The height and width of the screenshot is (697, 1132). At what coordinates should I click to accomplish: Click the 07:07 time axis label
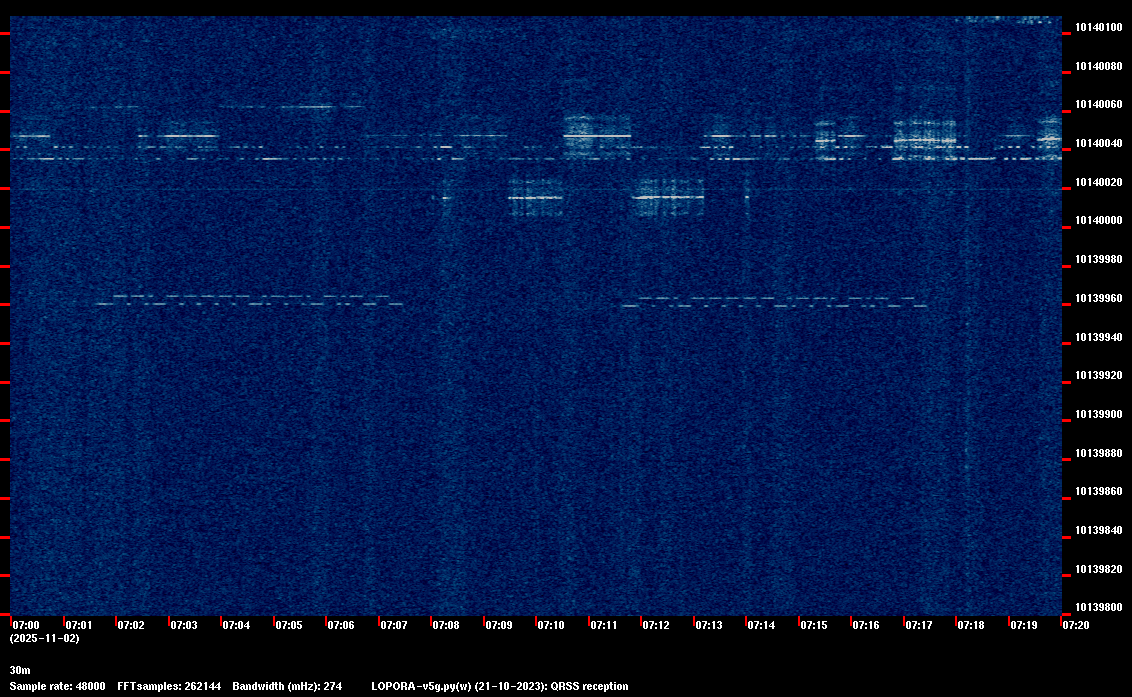(x=393, y=625)
